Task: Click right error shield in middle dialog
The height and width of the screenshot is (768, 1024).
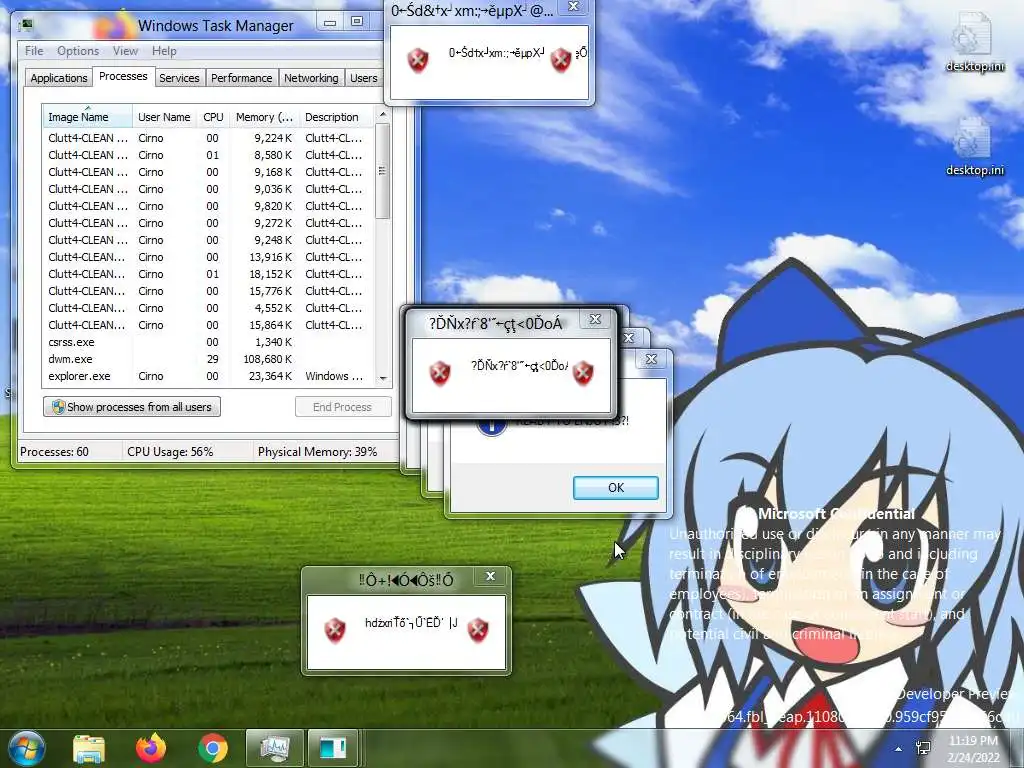Action: click(x=583, y=374)
